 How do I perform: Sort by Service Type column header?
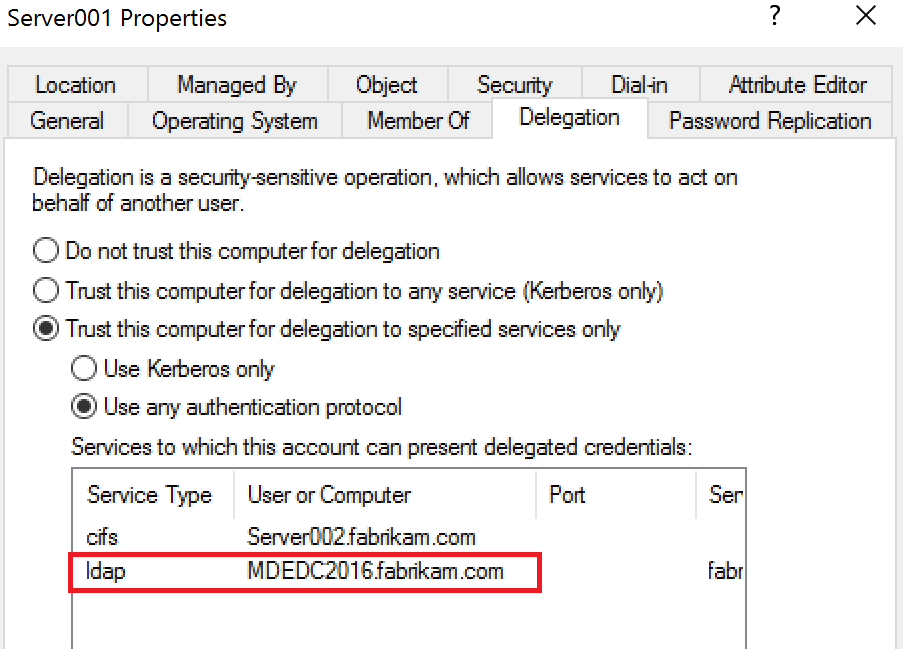150,495
